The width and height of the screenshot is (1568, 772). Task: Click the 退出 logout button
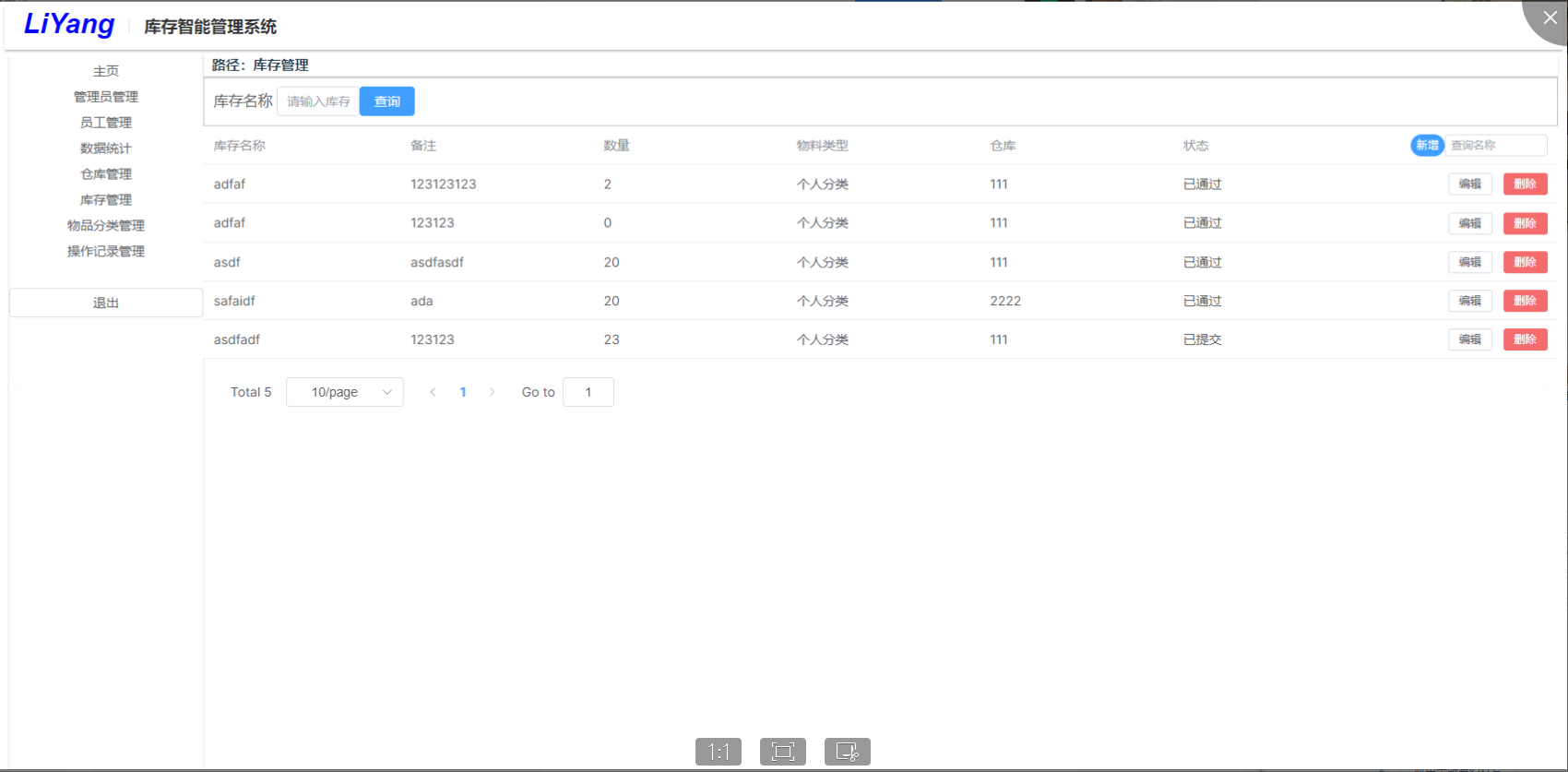coord(106,303)
